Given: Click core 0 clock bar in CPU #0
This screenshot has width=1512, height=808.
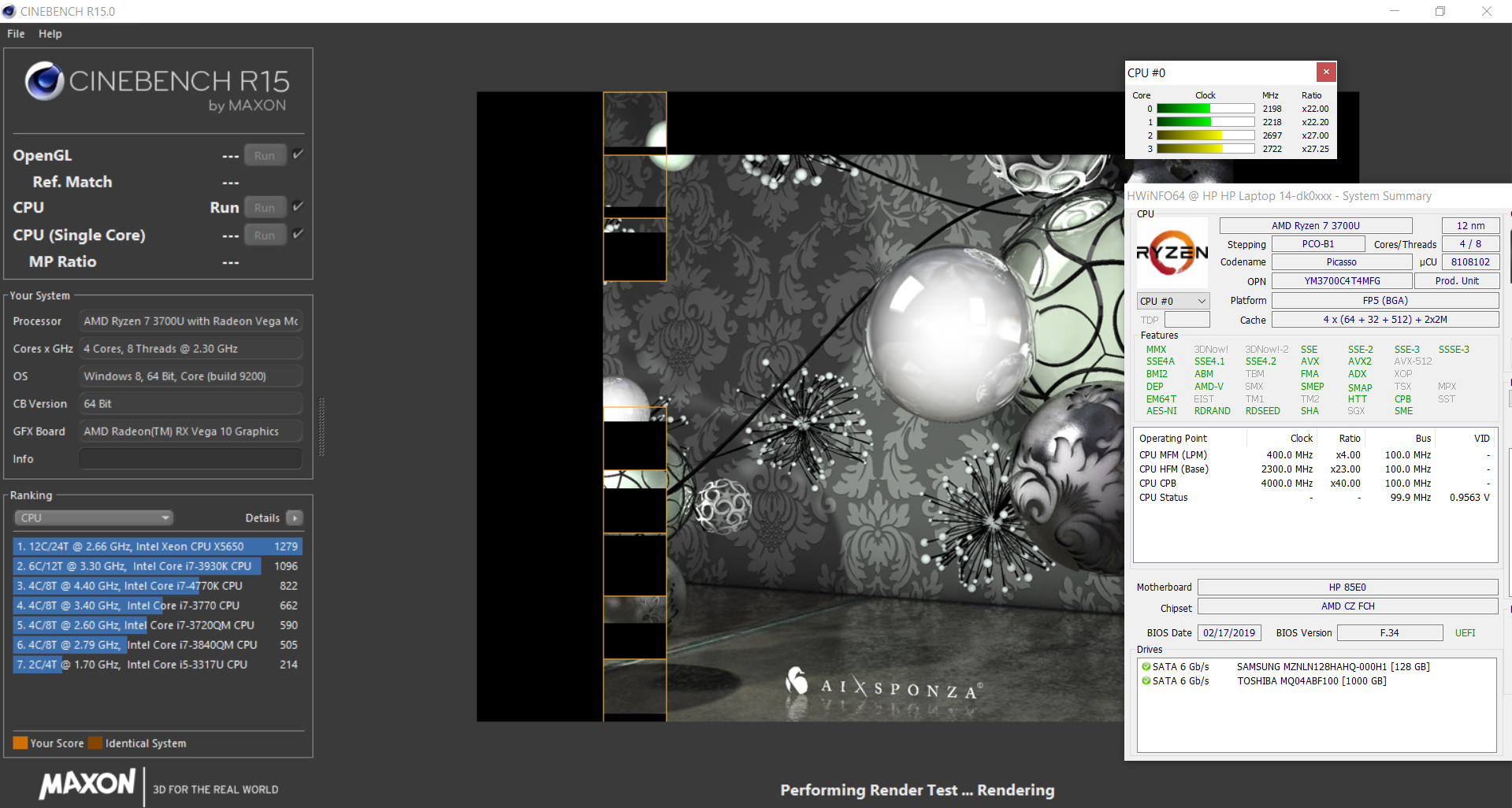Looking at the screenshot, I should (x=1206, y=109).
